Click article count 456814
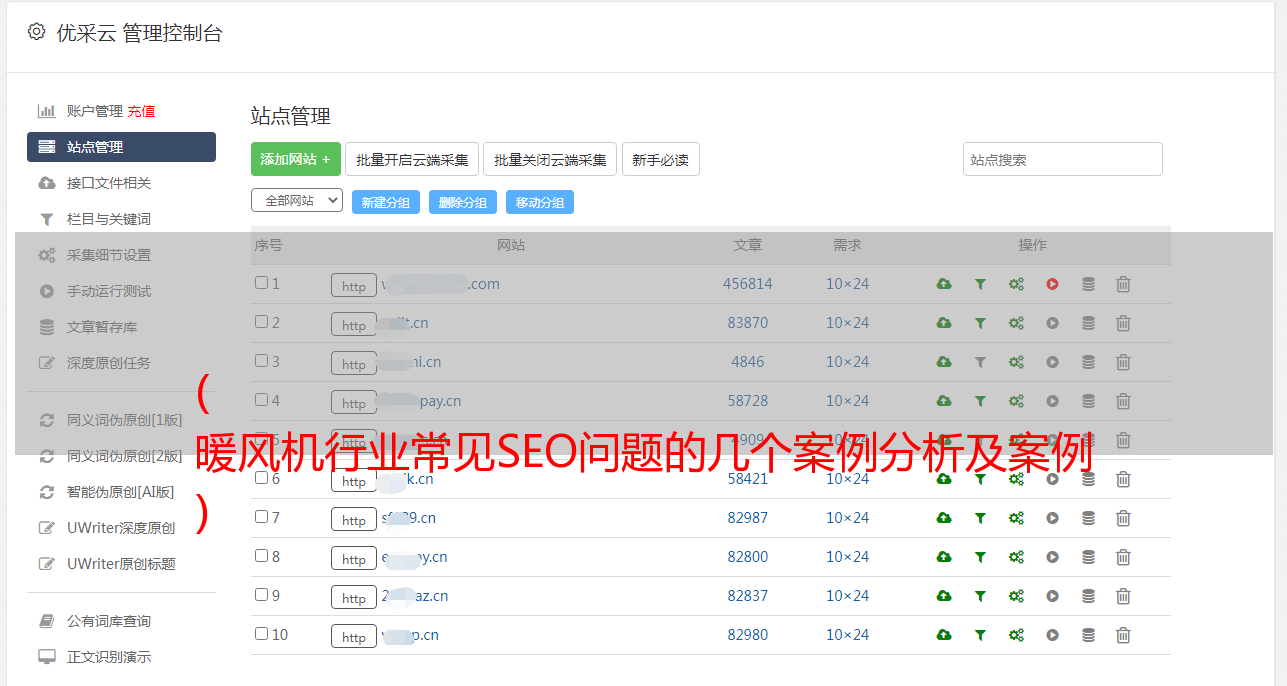Screen dimensions: 1287x686 coord(748,284)
